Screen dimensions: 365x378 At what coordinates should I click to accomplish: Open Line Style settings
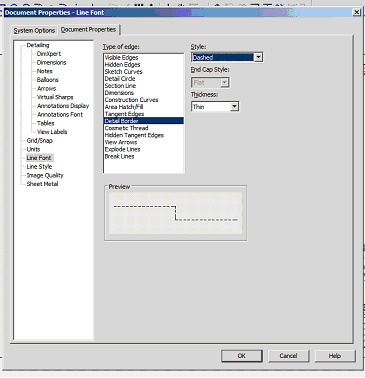click(x=39, y=166)
